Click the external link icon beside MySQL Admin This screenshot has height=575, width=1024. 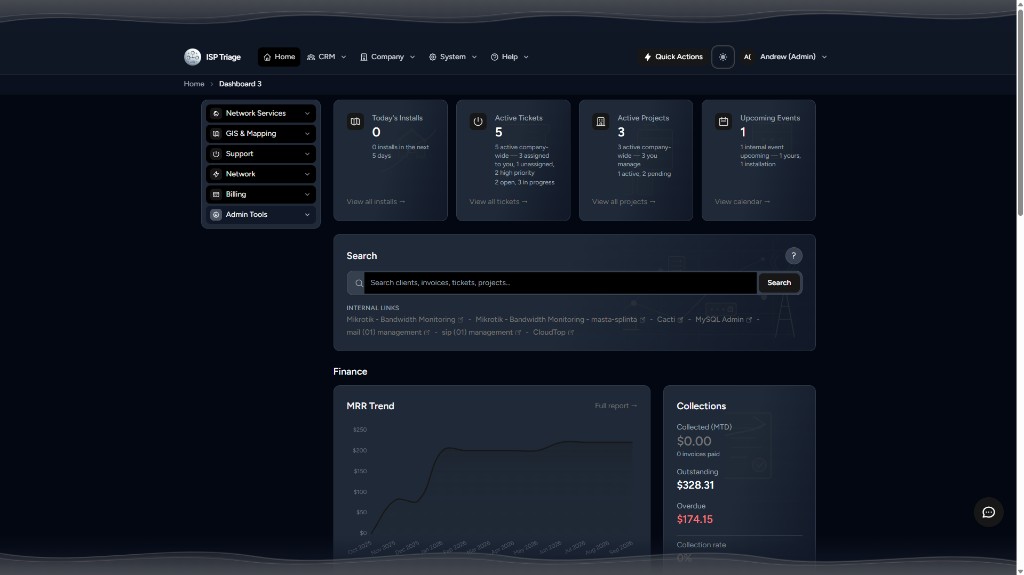pyautogui.click(x=749, y=320)
